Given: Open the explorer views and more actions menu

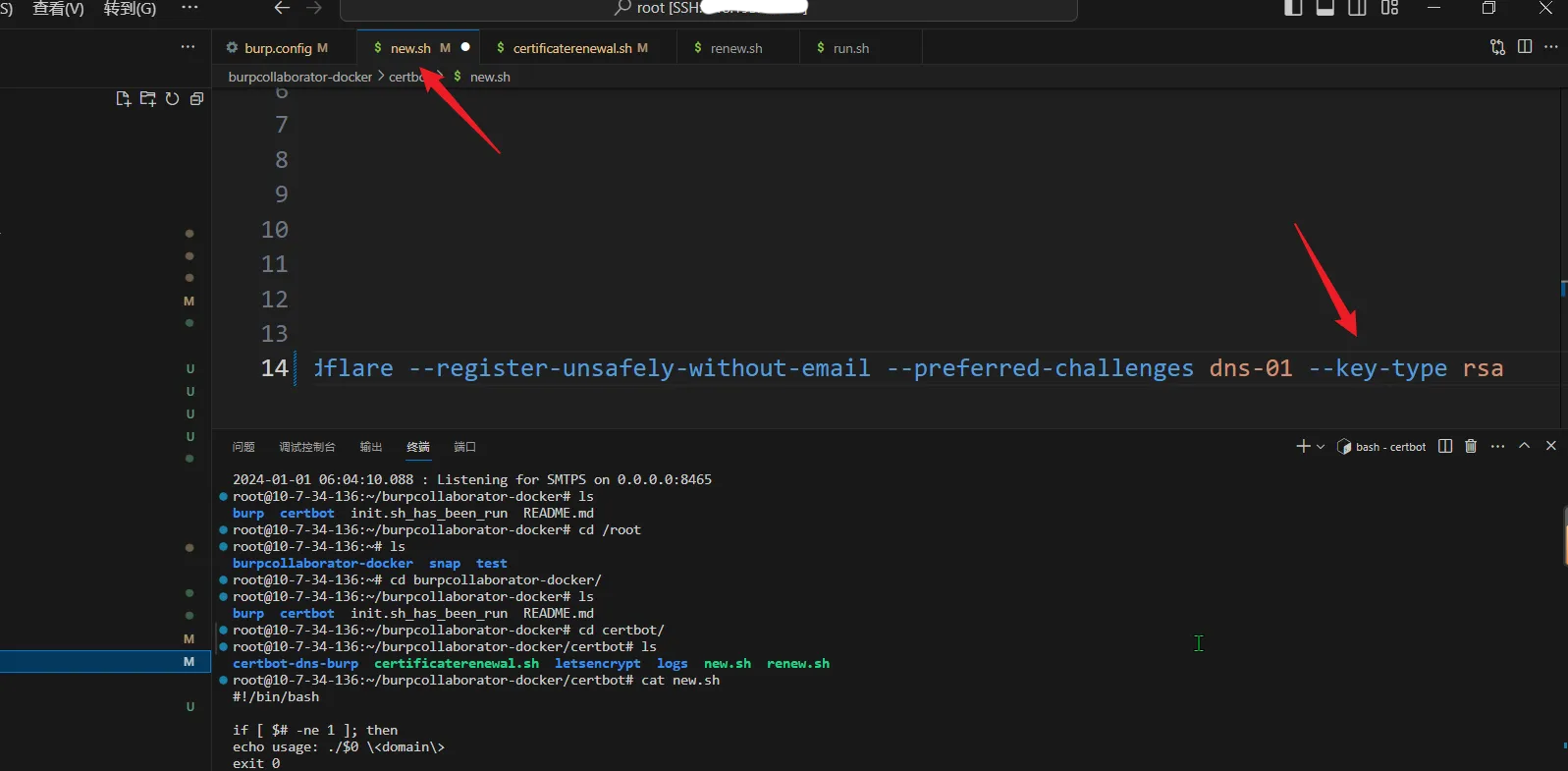Looking at the screenshot, I should pos(188,47).
